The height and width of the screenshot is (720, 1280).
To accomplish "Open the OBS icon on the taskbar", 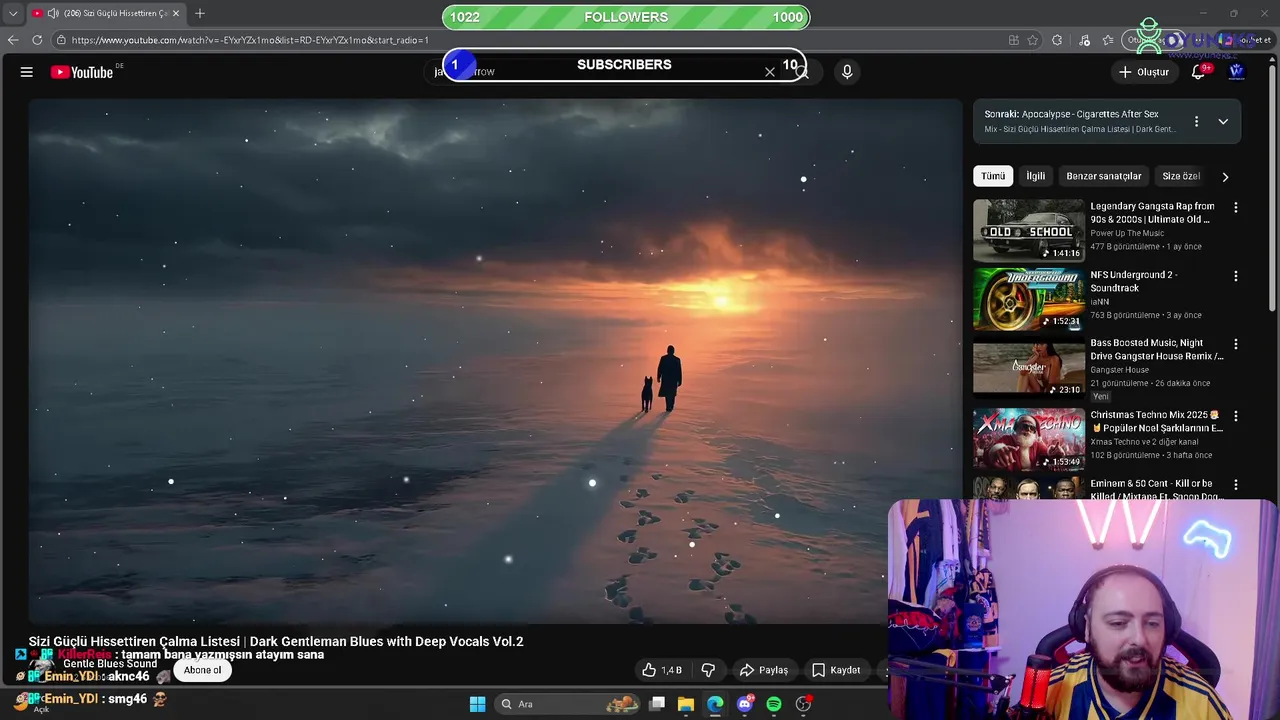I will point(803,704).
